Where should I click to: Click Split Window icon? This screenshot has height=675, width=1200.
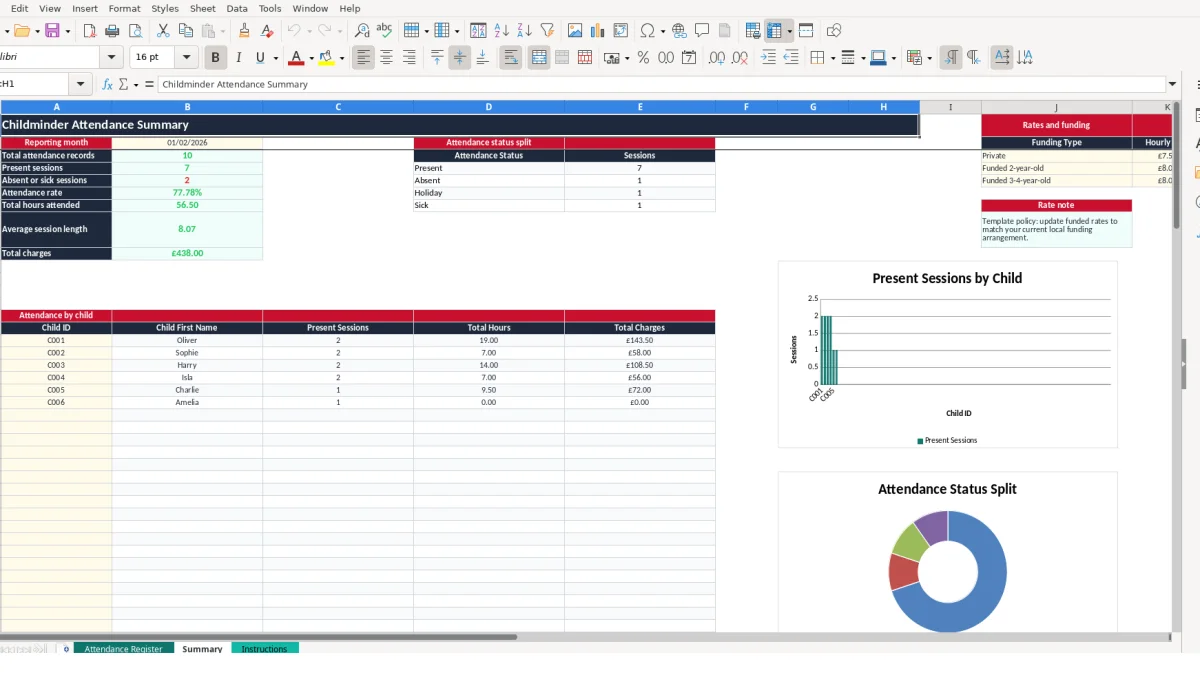tap(806, 31)
